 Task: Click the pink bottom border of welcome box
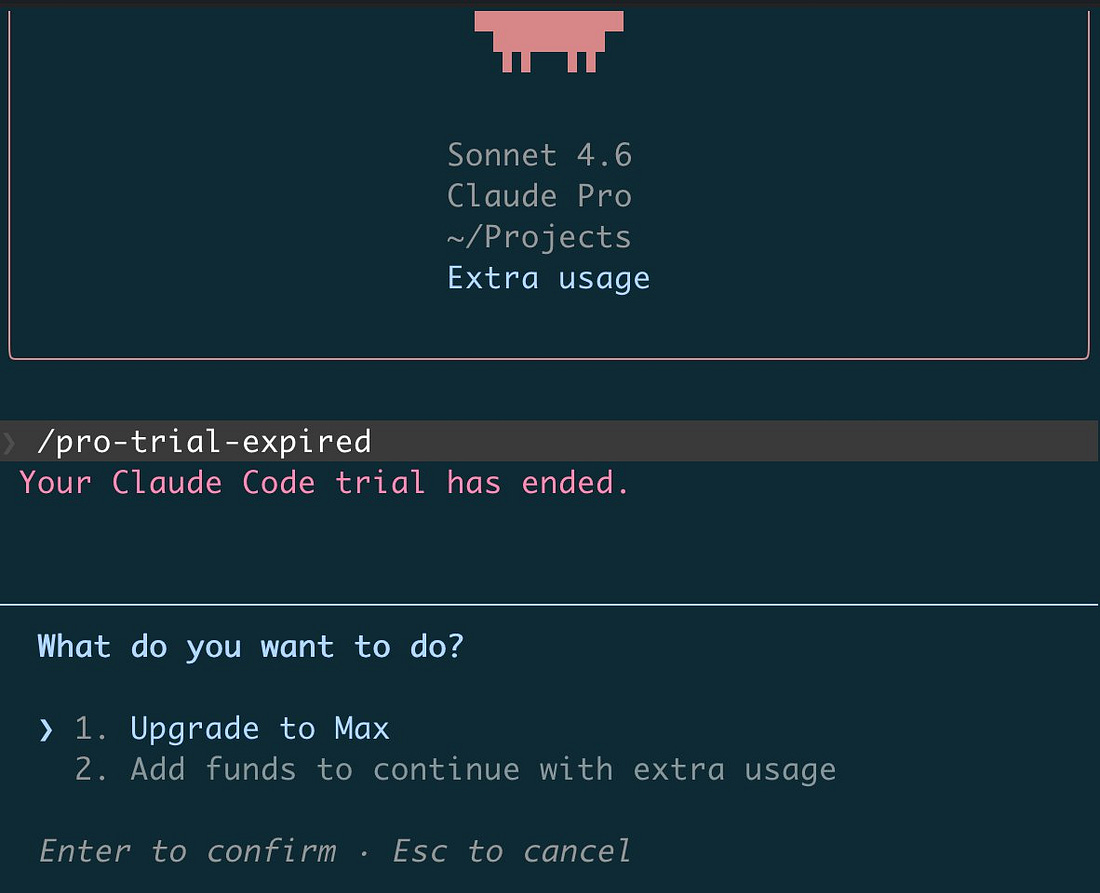tap(549, 358)
